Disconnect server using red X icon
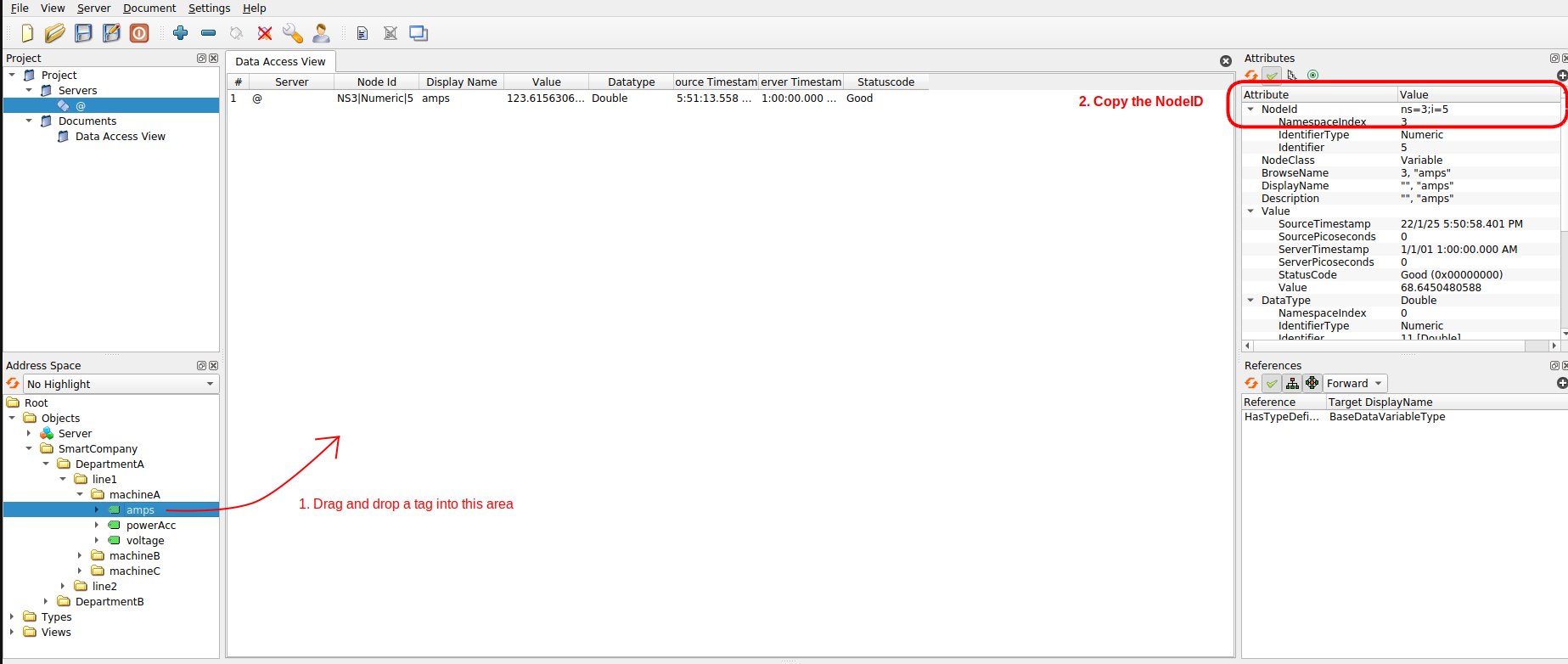Screen dimensions: 1568x664 [x=265, y=33]
